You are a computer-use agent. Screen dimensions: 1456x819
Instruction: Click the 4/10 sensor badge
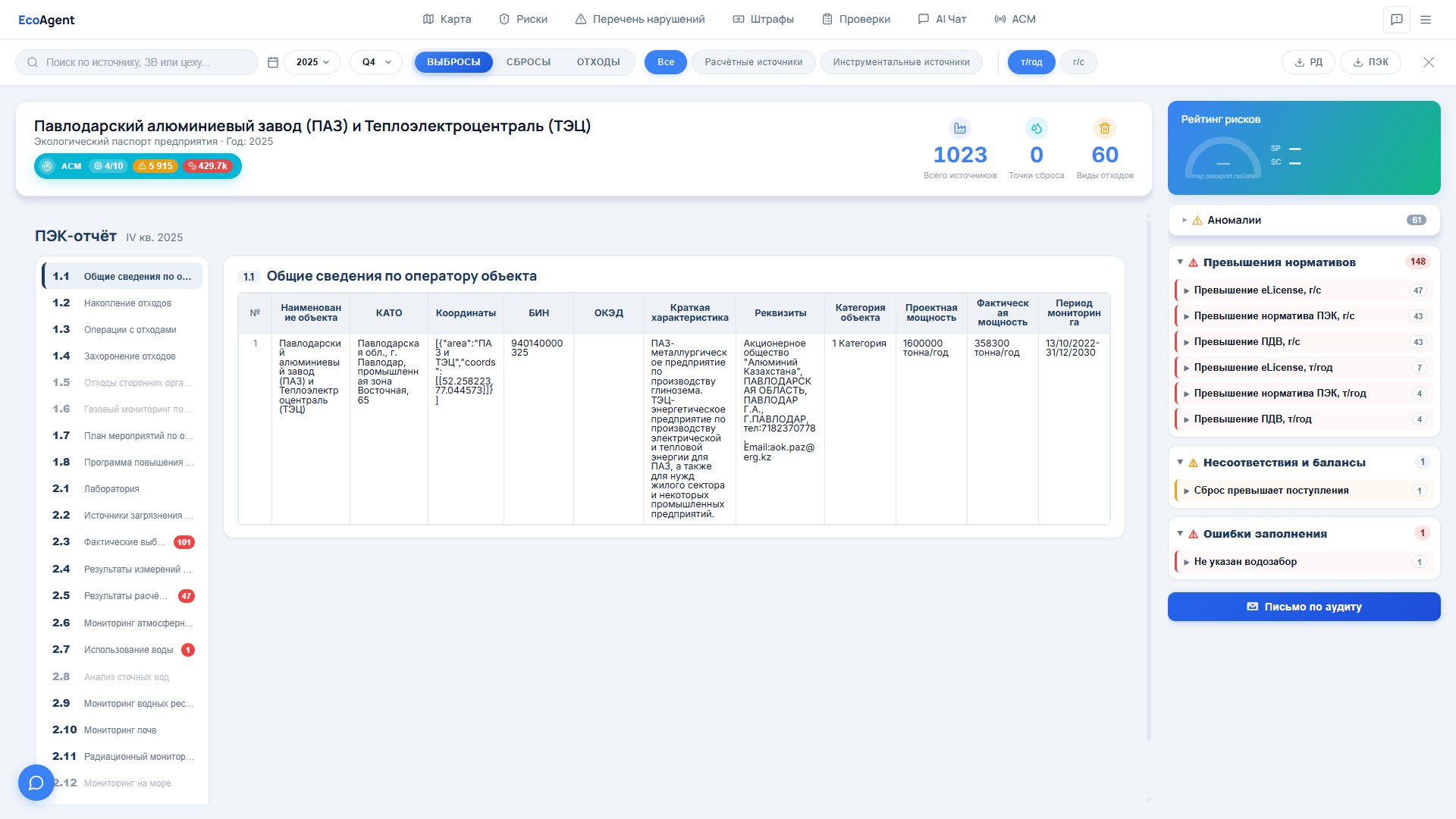click(108, 166)
